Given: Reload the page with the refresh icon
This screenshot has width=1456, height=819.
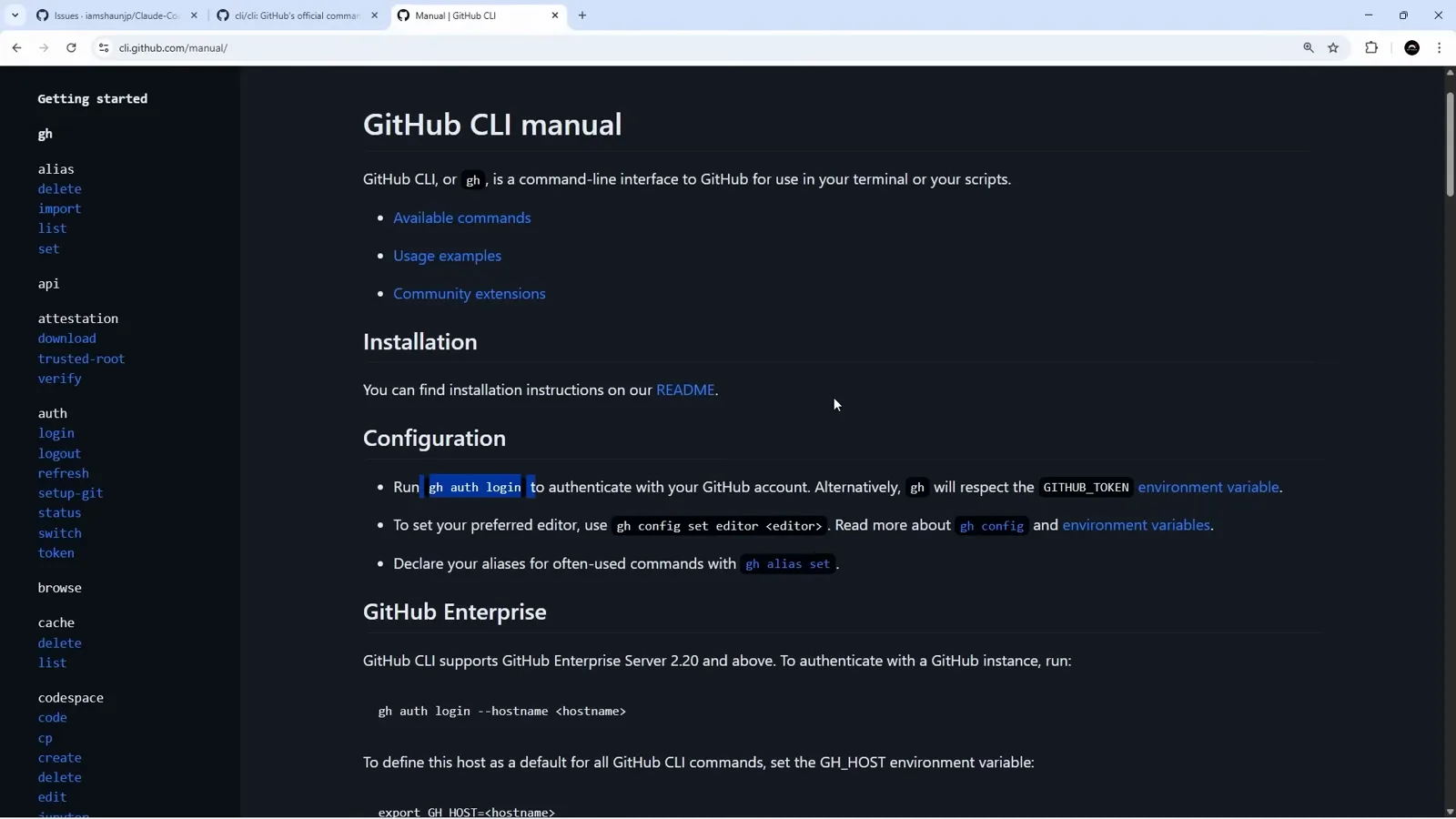Looking at the screenshot, I should click(x=71, y=47).
